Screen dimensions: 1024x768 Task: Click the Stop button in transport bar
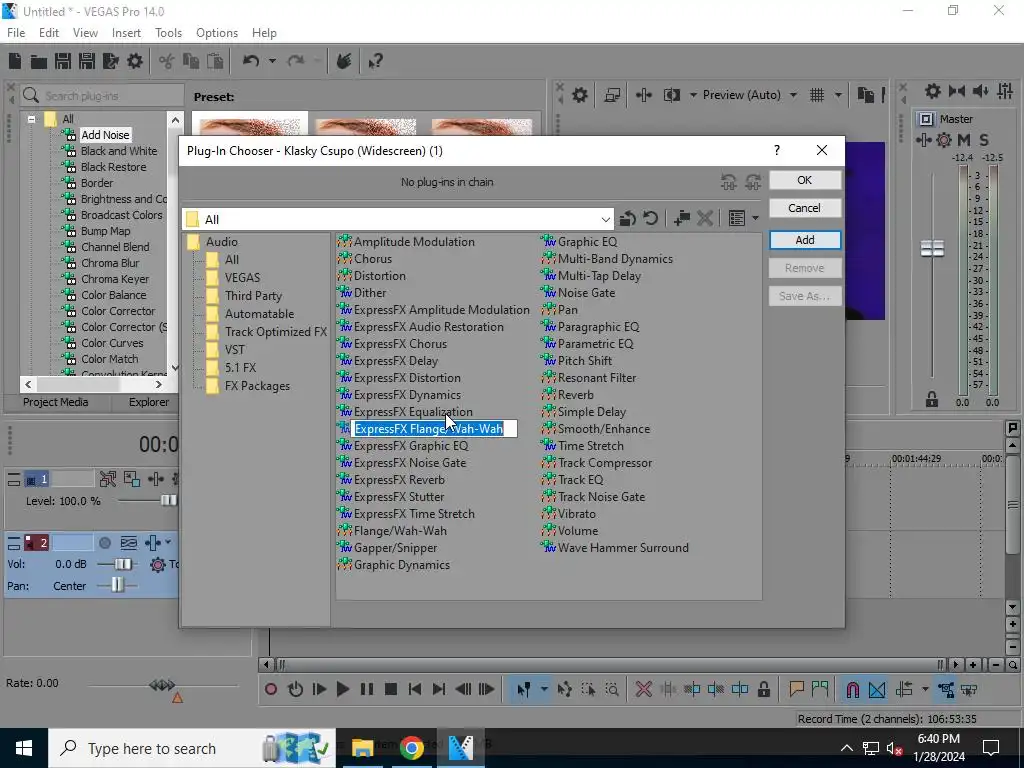pyautogui.click(x=391, y=689)
